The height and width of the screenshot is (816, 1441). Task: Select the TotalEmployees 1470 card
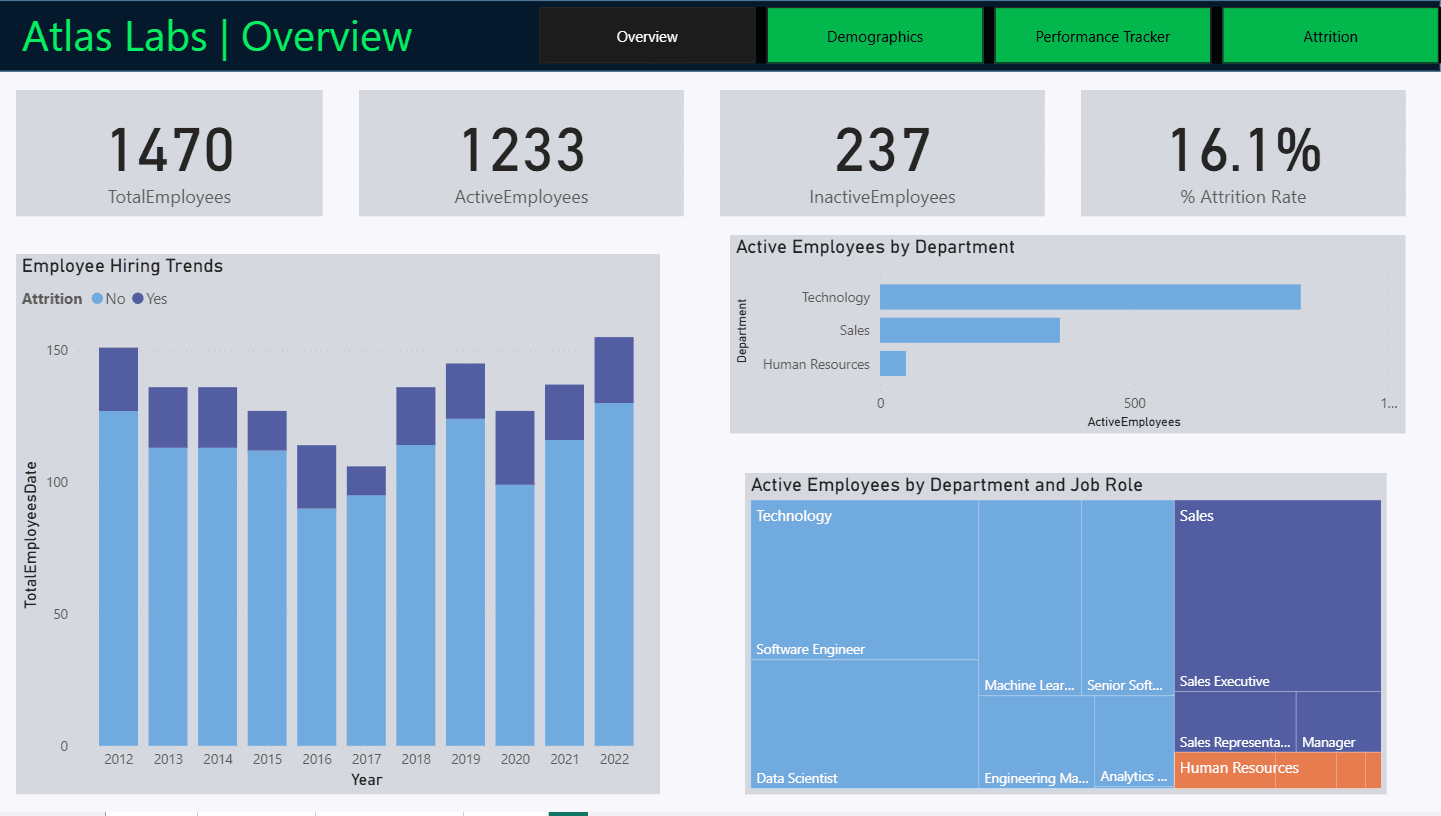(x=169, y=153)
